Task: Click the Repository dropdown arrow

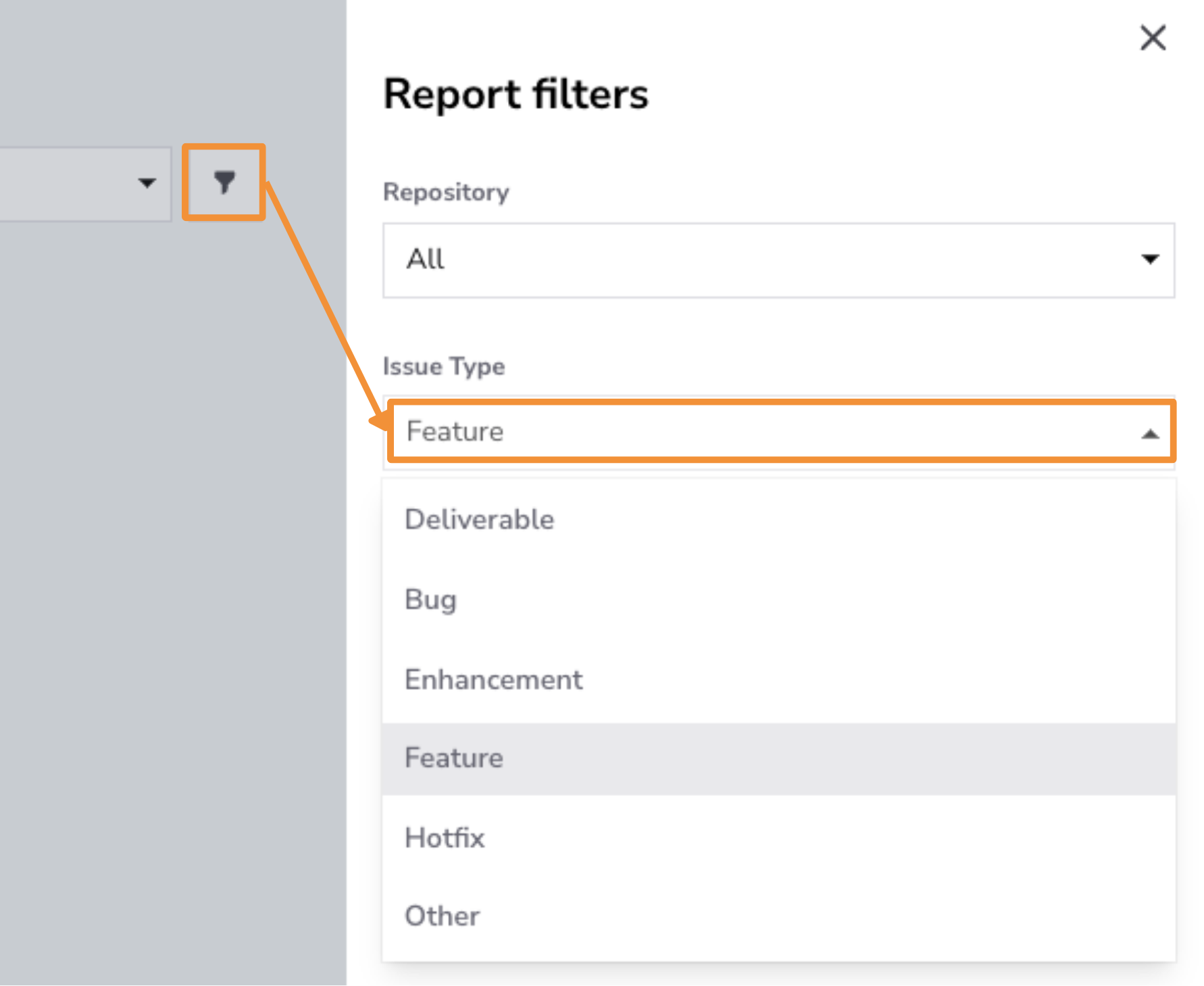Action: (x=1150, y=259)
